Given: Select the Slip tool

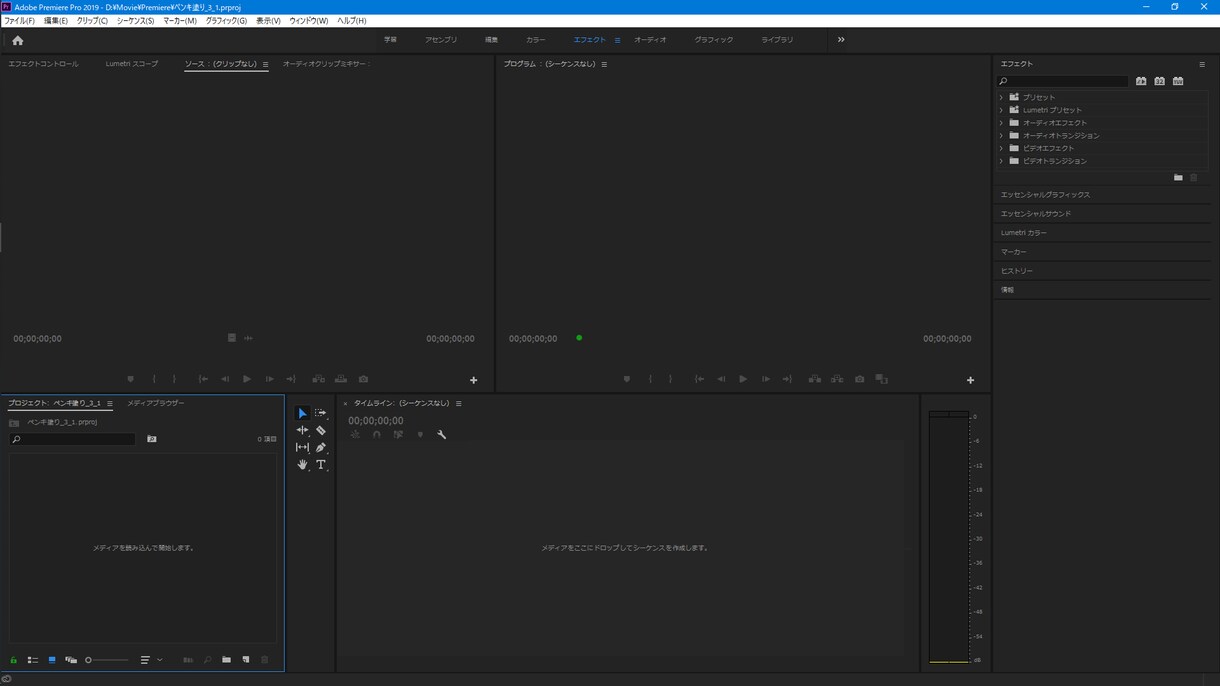Looking at the screenshot, I should 302,447.
